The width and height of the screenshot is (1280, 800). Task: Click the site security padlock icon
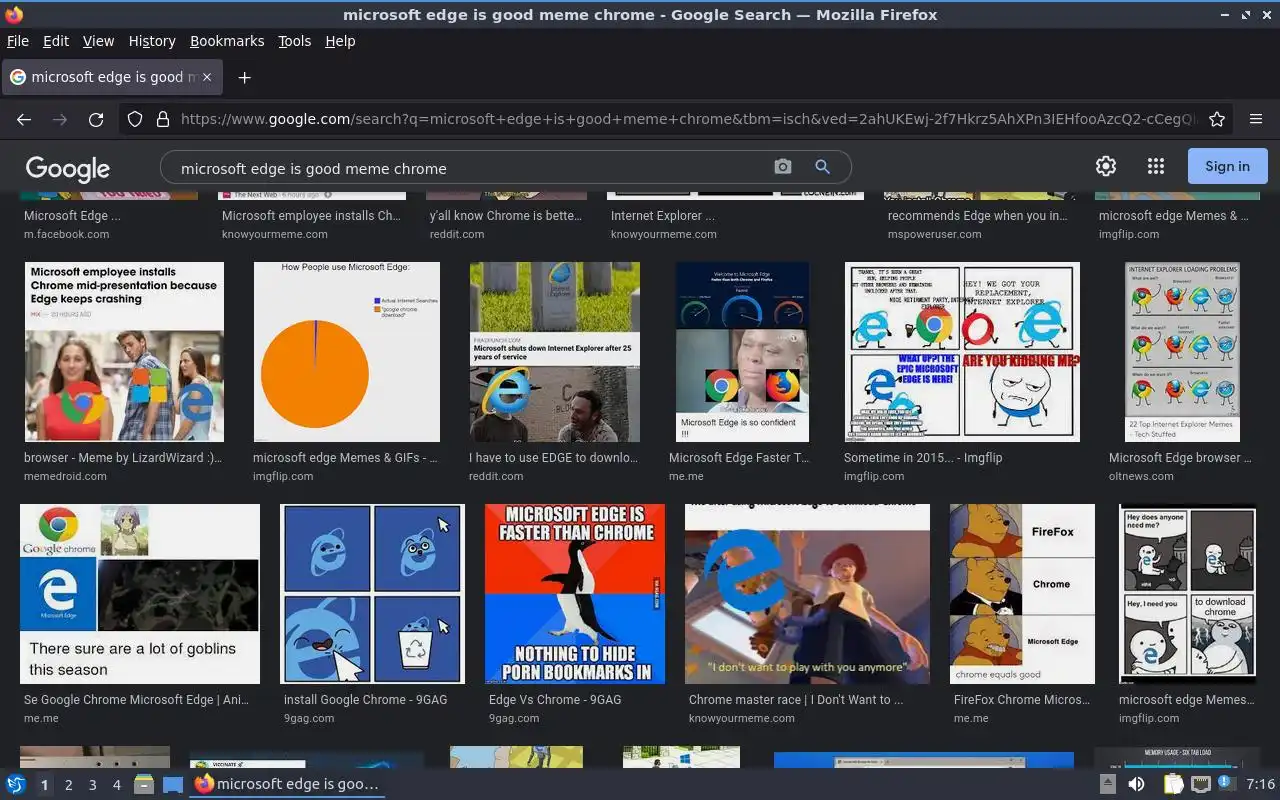(163, 119)
